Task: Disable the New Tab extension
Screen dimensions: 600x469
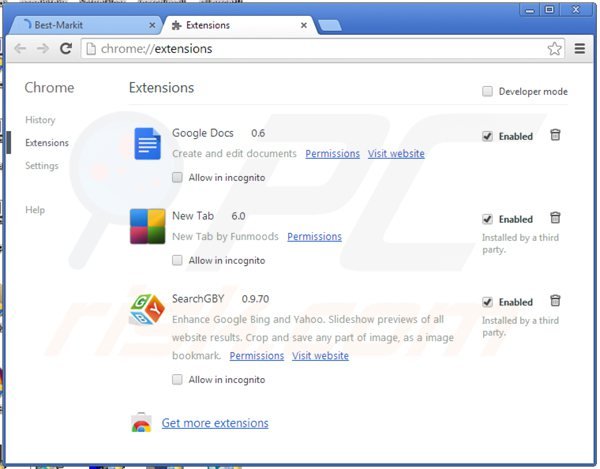Action: point(487,219)
